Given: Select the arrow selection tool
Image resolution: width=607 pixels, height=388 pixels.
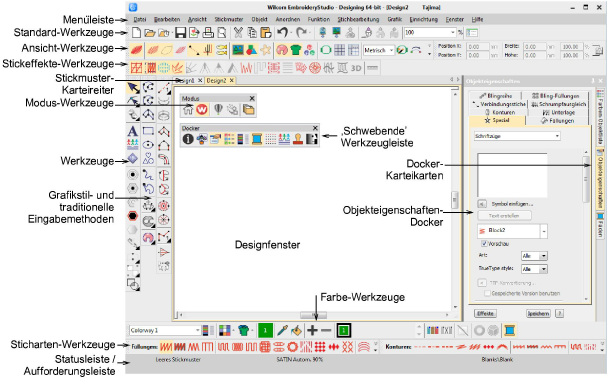Looking at the screenshot, I should (x=133, y=88).
